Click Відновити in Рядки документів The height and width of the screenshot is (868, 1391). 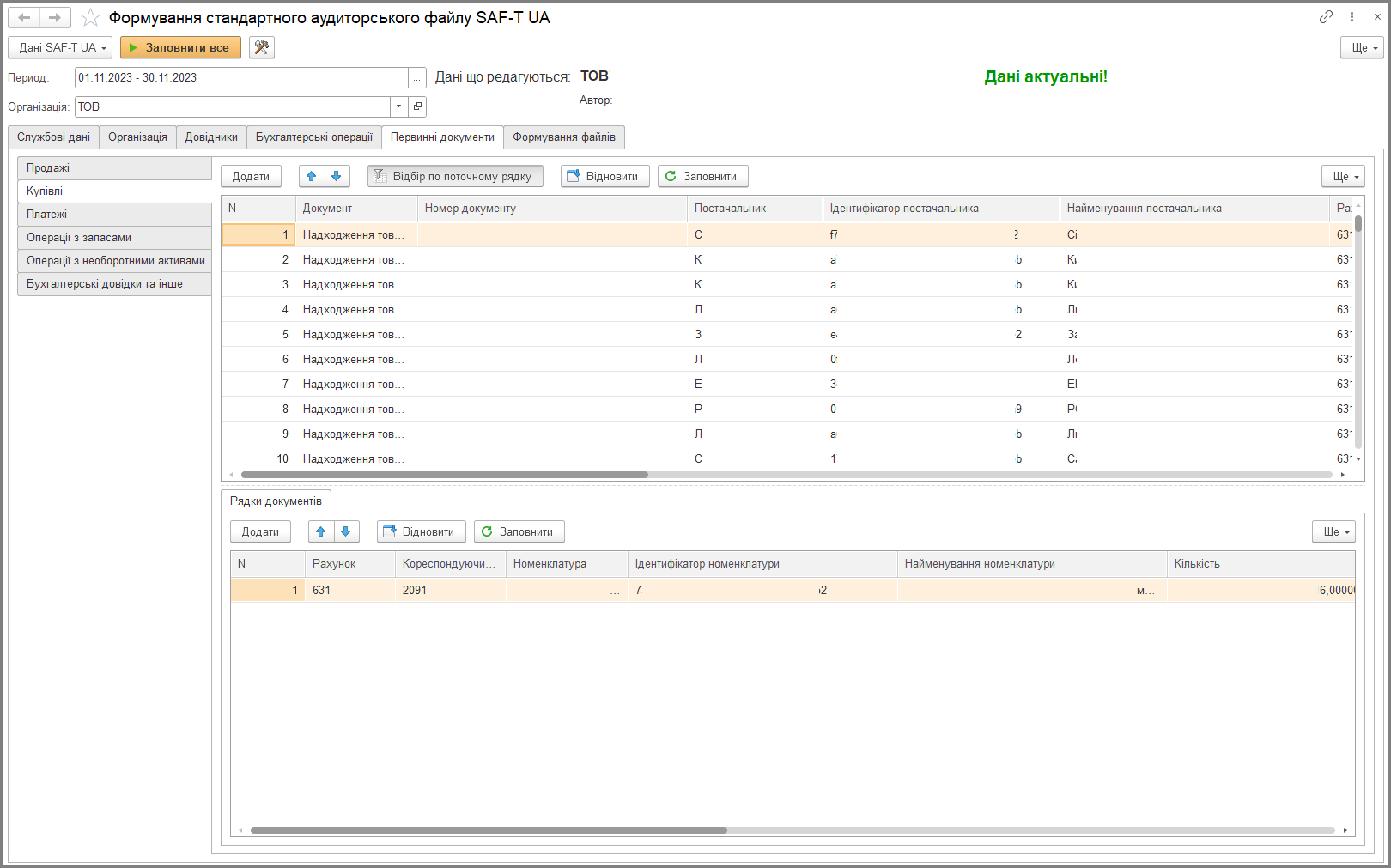(x=422, y=531)
